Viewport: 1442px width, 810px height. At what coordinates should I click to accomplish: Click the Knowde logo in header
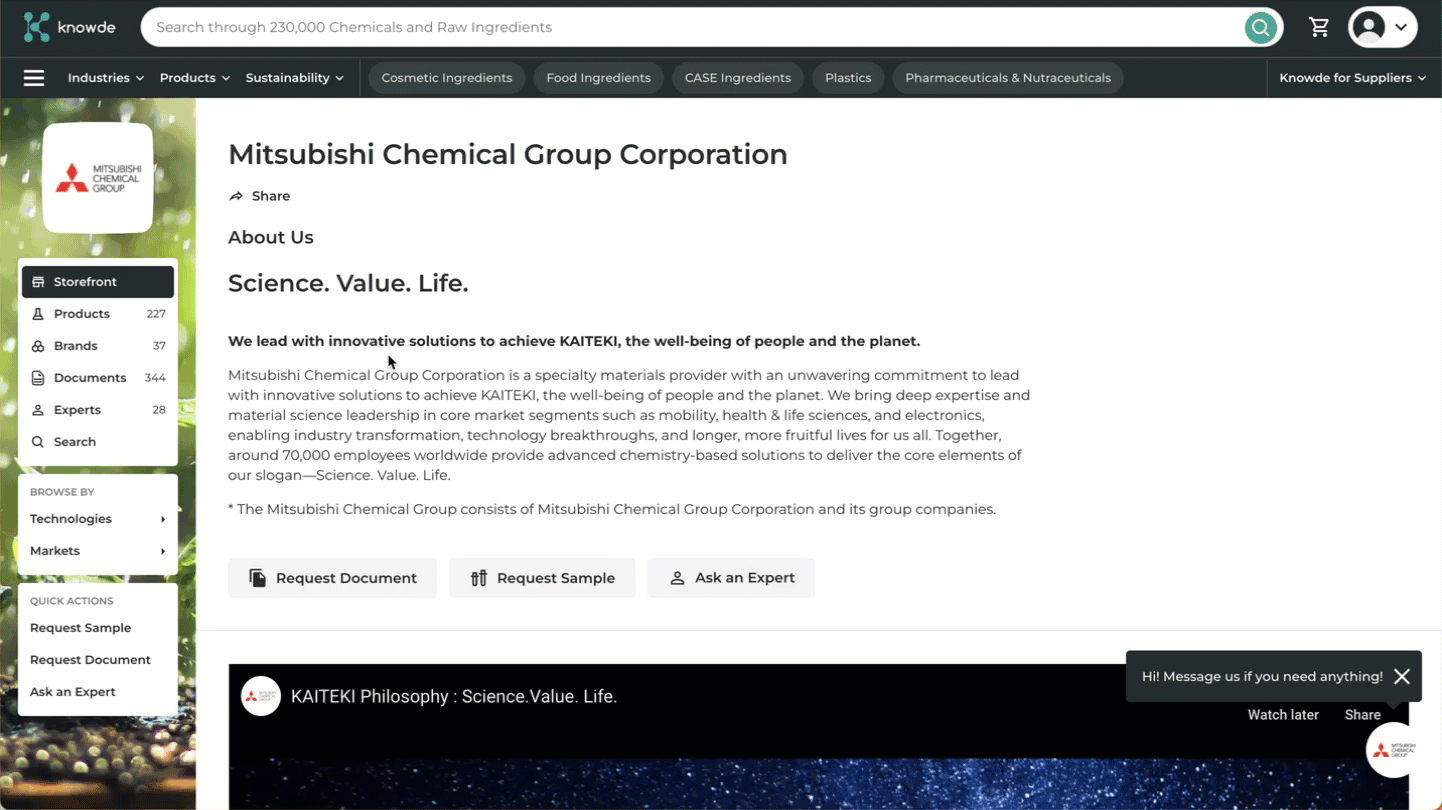pos(69,27)
